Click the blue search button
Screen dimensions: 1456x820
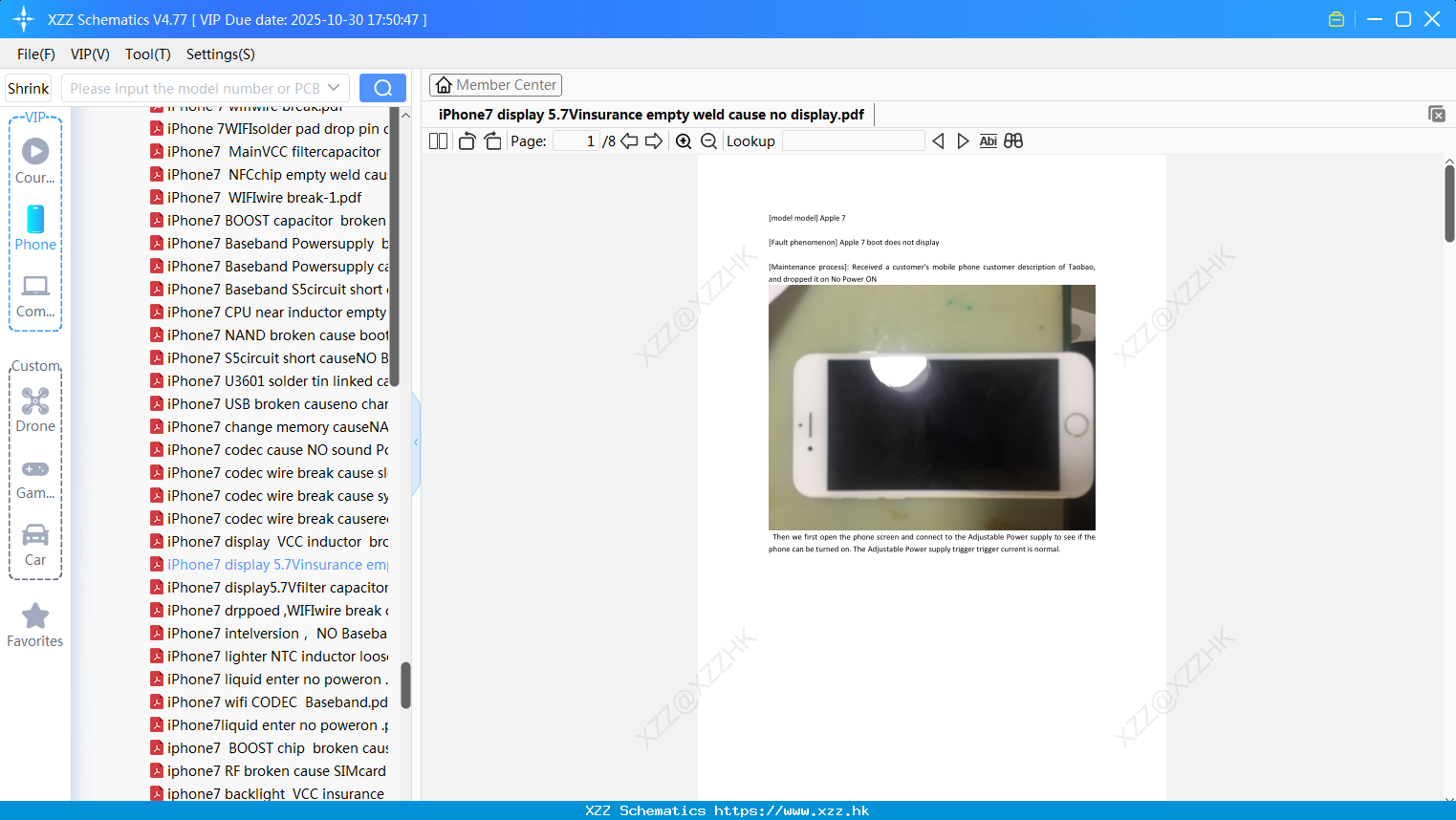pos(382,88)
